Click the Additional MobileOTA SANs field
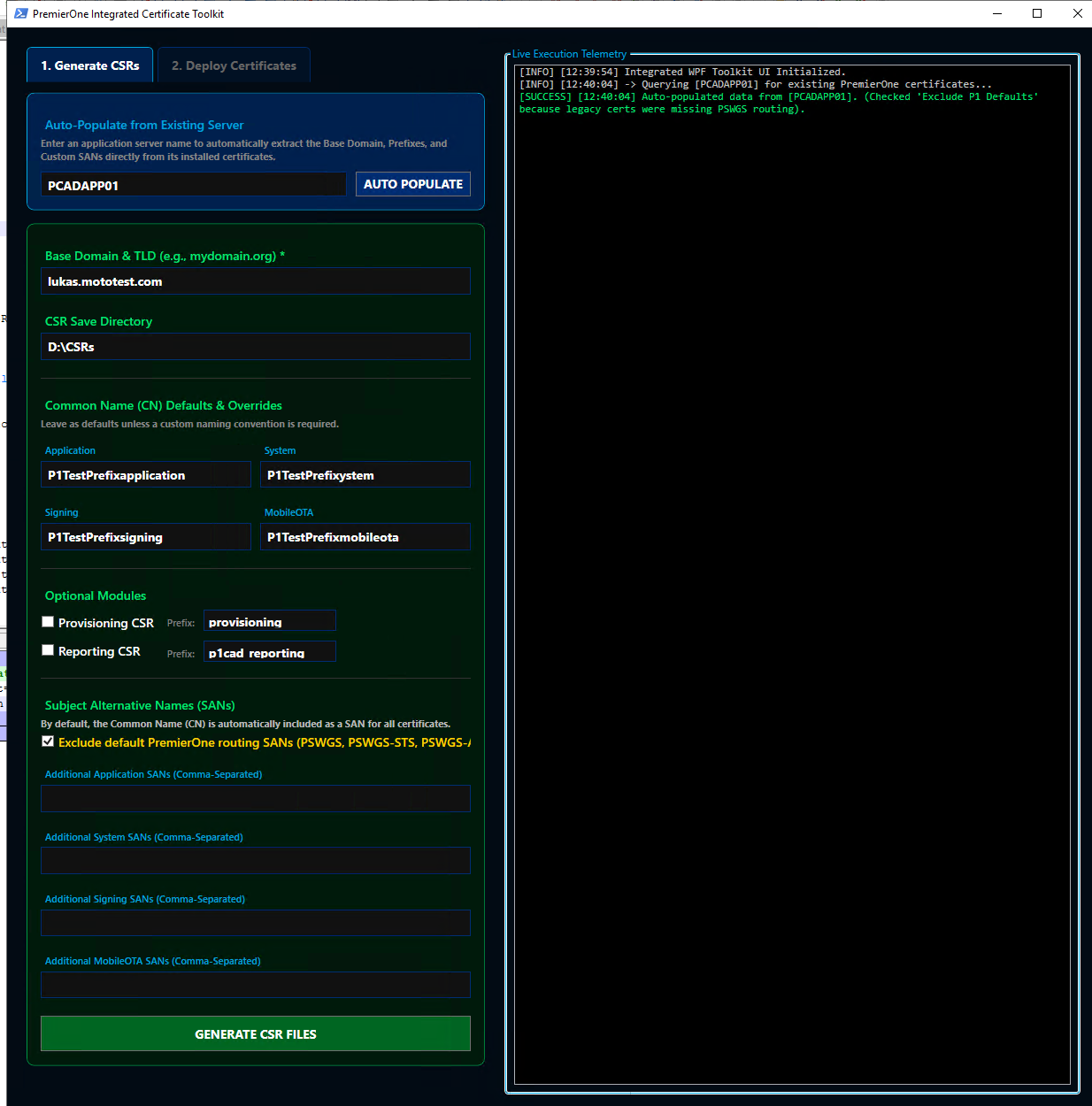 (x=256, y=985)
